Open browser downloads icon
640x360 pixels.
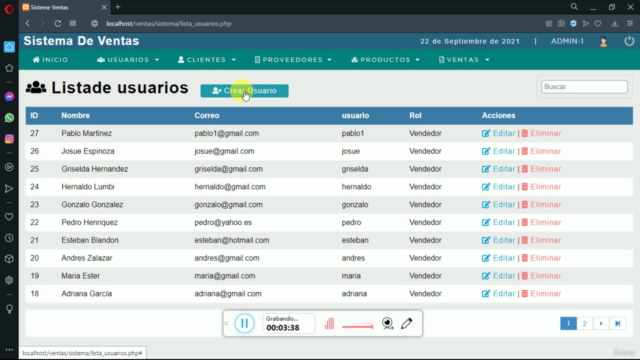coord(615,24)
